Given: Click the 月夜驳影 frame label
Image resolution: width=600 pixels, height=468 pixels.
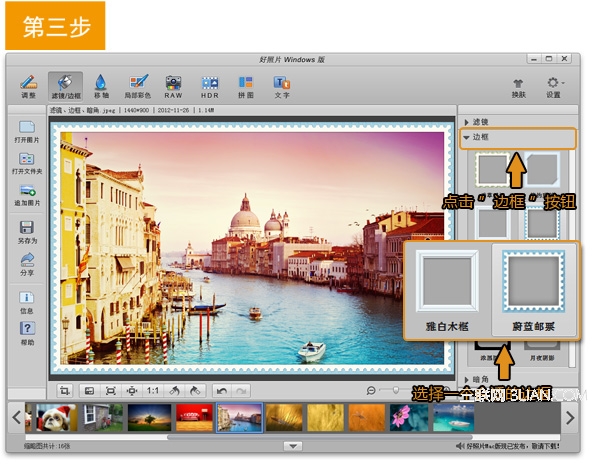Looking at the screenshot, I should (542, 358).
